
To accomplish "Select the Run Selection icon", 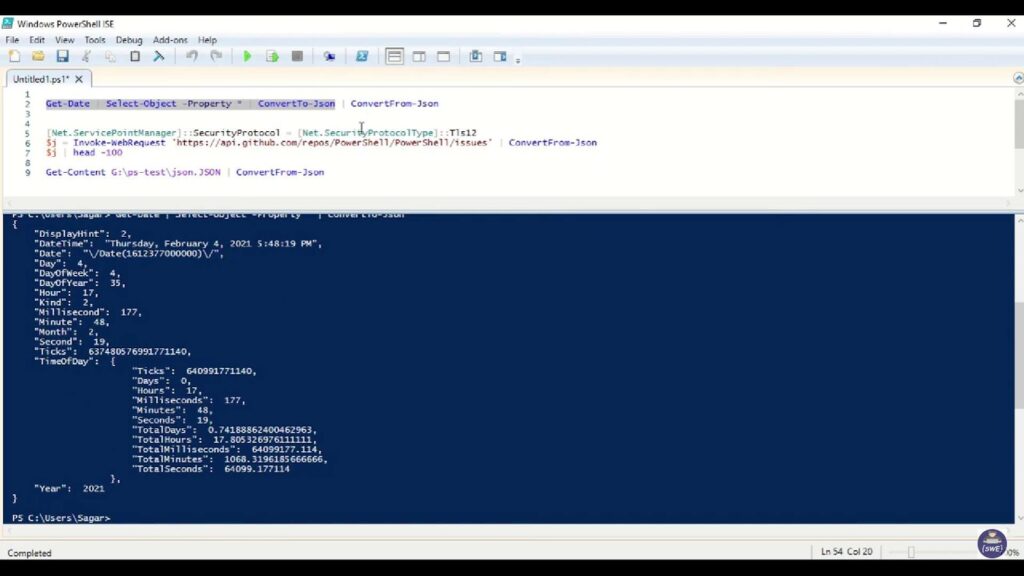I will click(x=272, y=57).
